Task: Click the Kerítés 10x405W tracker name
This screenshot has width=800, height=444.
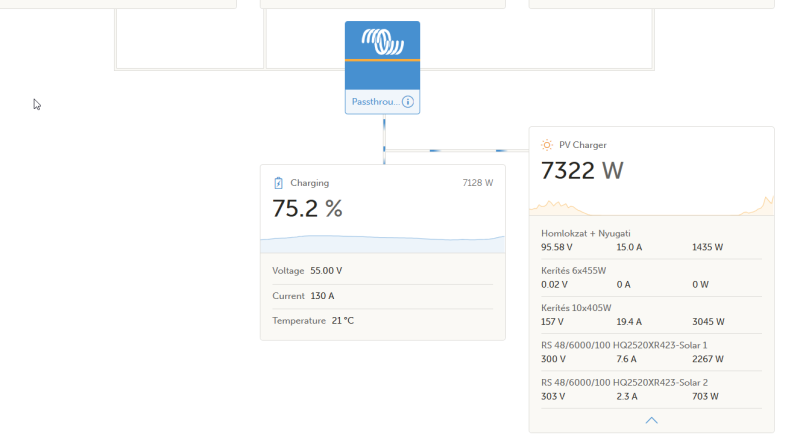Action: click(576, 308)
